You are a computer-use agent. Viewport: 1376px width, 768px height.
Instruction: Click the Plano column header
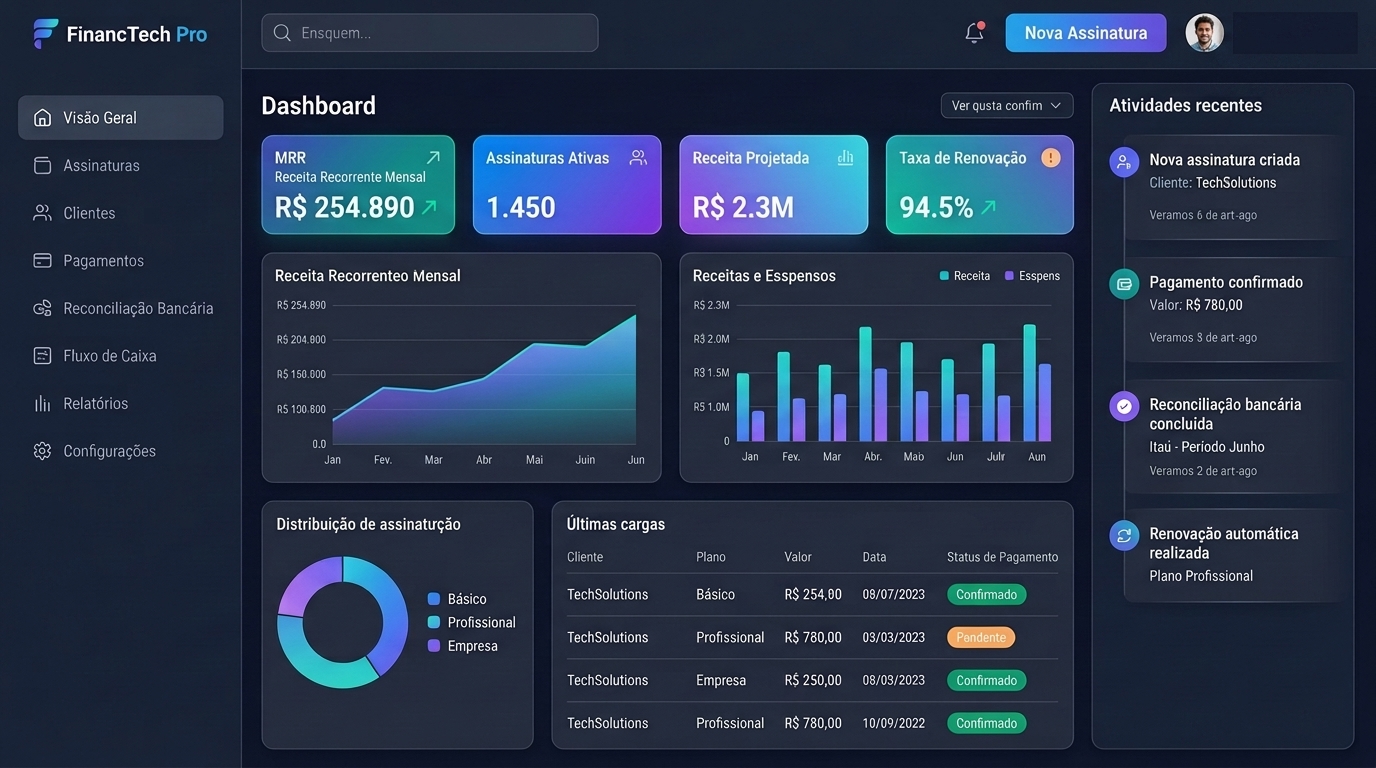coord(711,557)
